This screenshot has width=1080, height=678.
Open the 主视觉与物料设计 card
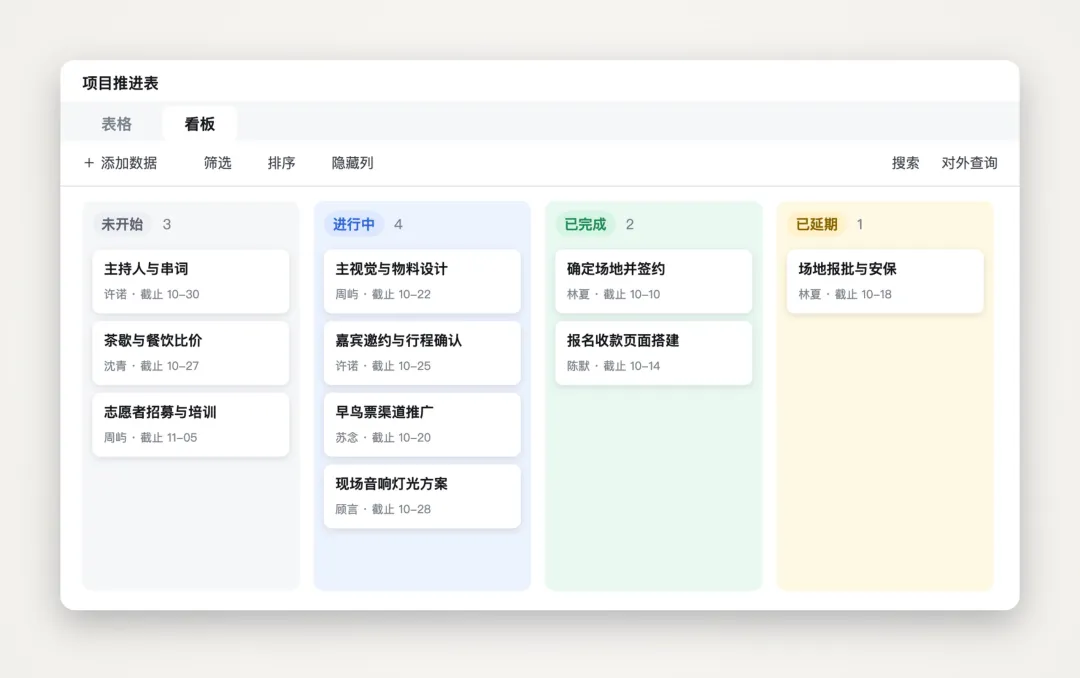[x=422, y=281]
